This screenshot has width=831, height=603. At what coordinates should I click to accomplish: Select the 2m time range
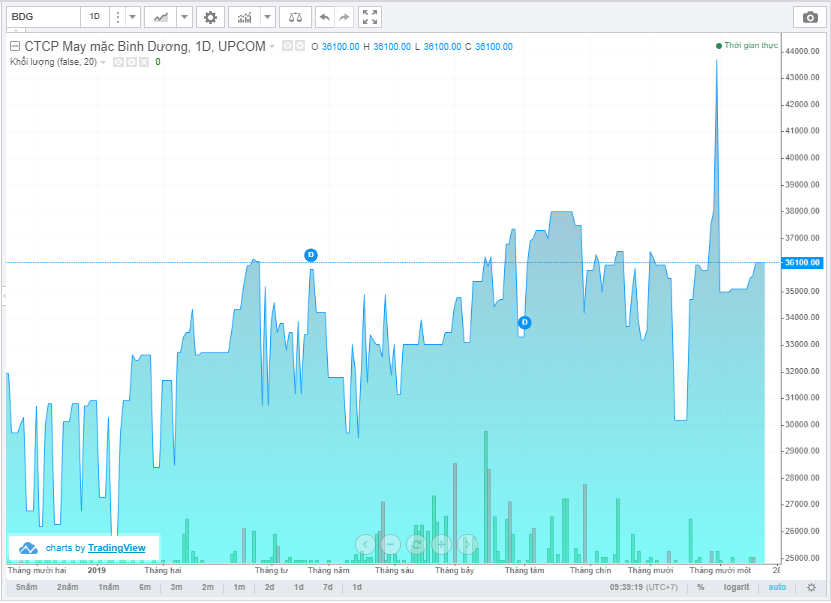pos(208,587)
